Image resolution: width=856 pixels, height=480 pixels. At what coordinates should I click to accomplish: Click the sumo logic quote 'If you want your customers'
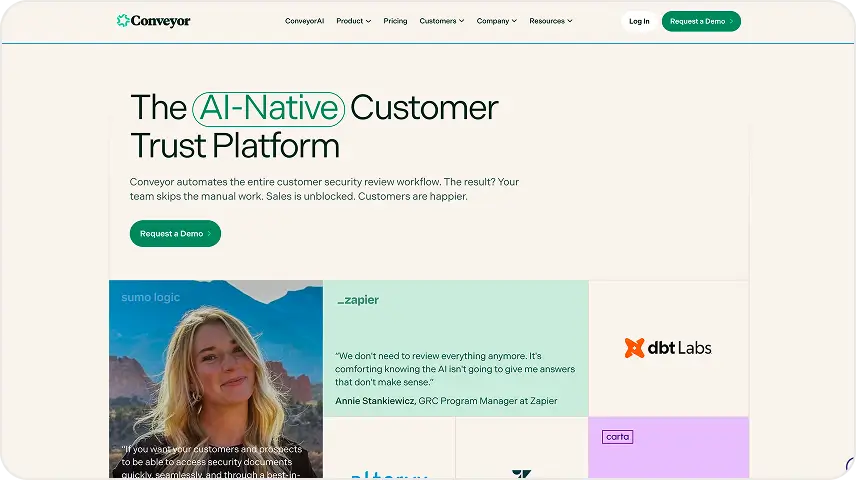[x=212, y=462]
